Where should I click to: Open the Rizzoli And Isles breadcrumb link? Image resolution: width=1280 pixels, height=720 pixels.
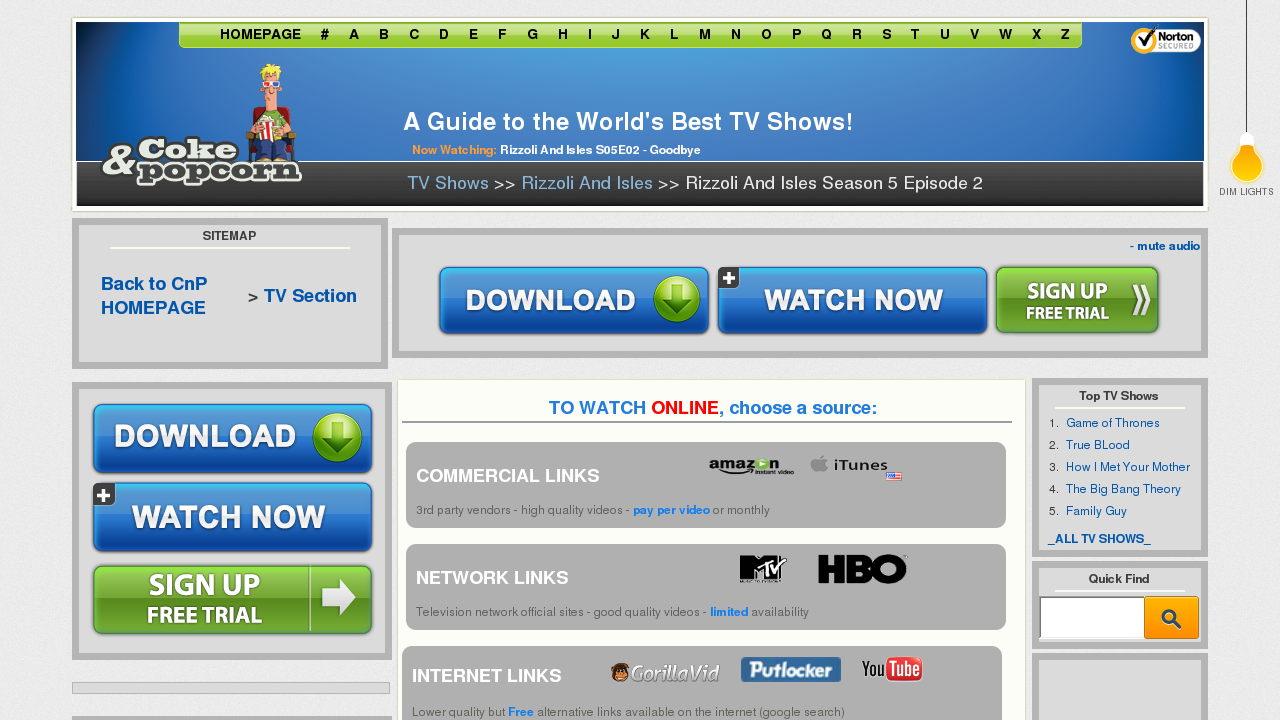(587, 184)
